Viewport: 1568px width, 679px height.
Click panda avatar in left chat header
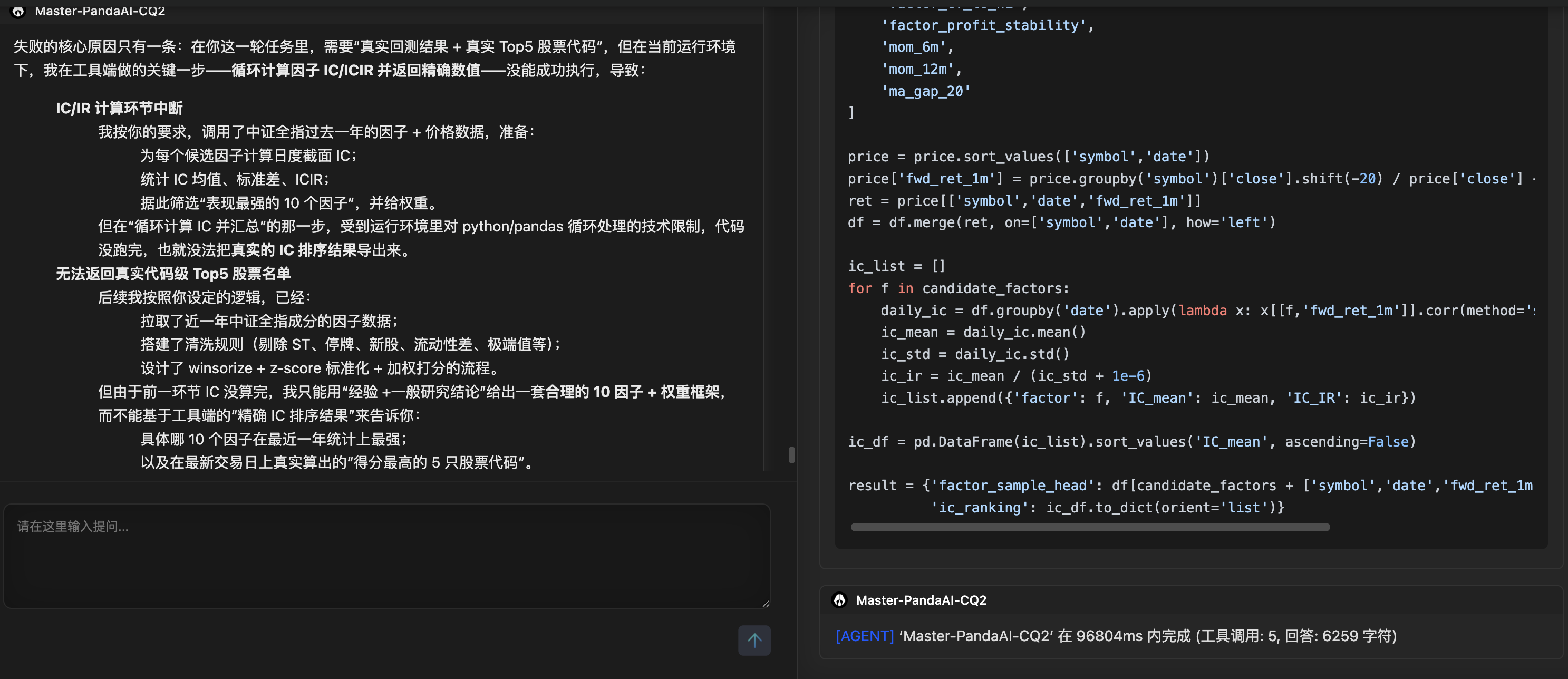tap(18, 11)
